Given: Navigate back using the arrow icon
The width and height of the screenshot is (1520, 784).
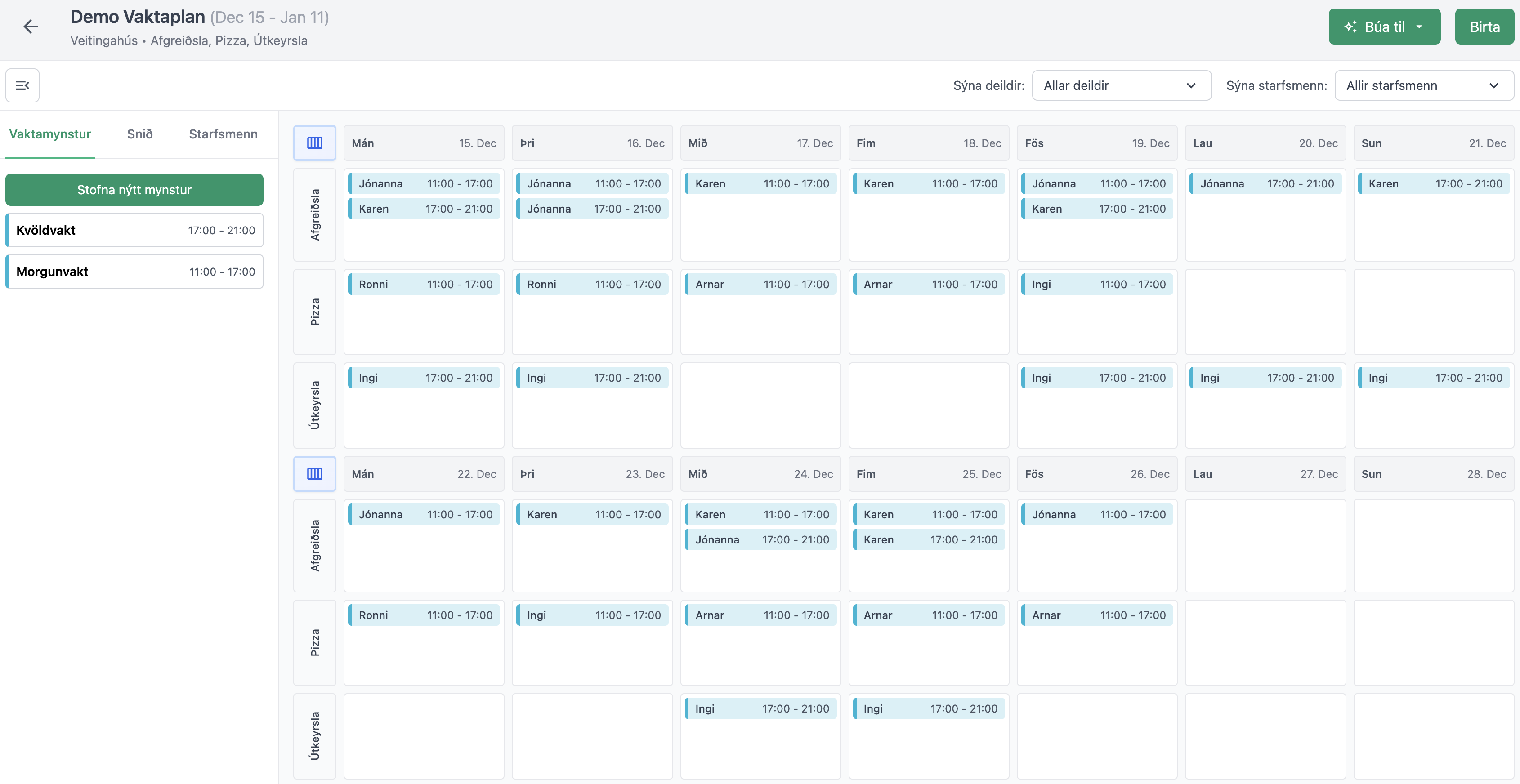Looking at the screenshot, I should 31,27.
